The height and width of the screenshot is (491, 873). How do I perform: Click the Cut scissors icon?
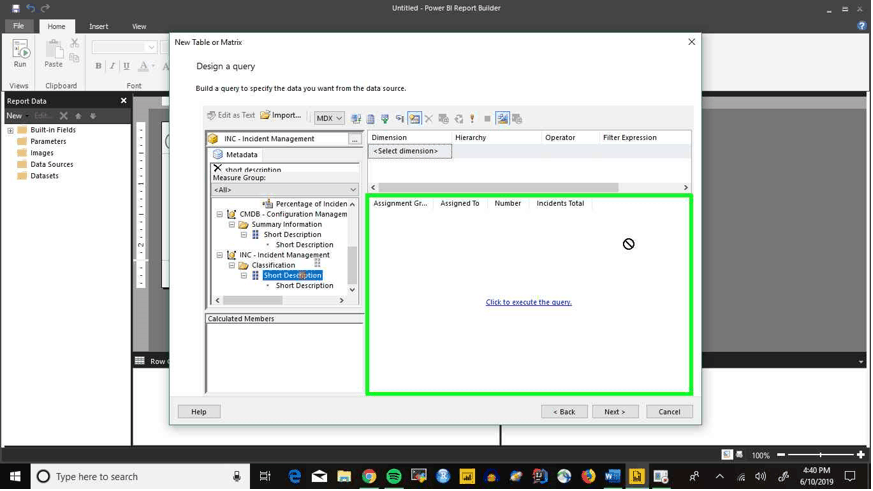[75, 43]
